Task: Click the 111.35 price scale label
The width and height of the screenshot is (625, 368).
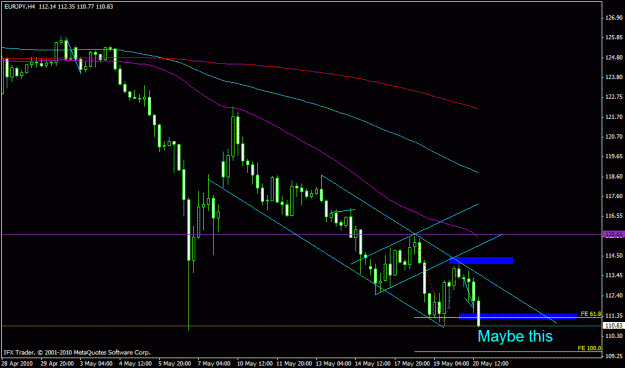Action: tap(614, 315)
